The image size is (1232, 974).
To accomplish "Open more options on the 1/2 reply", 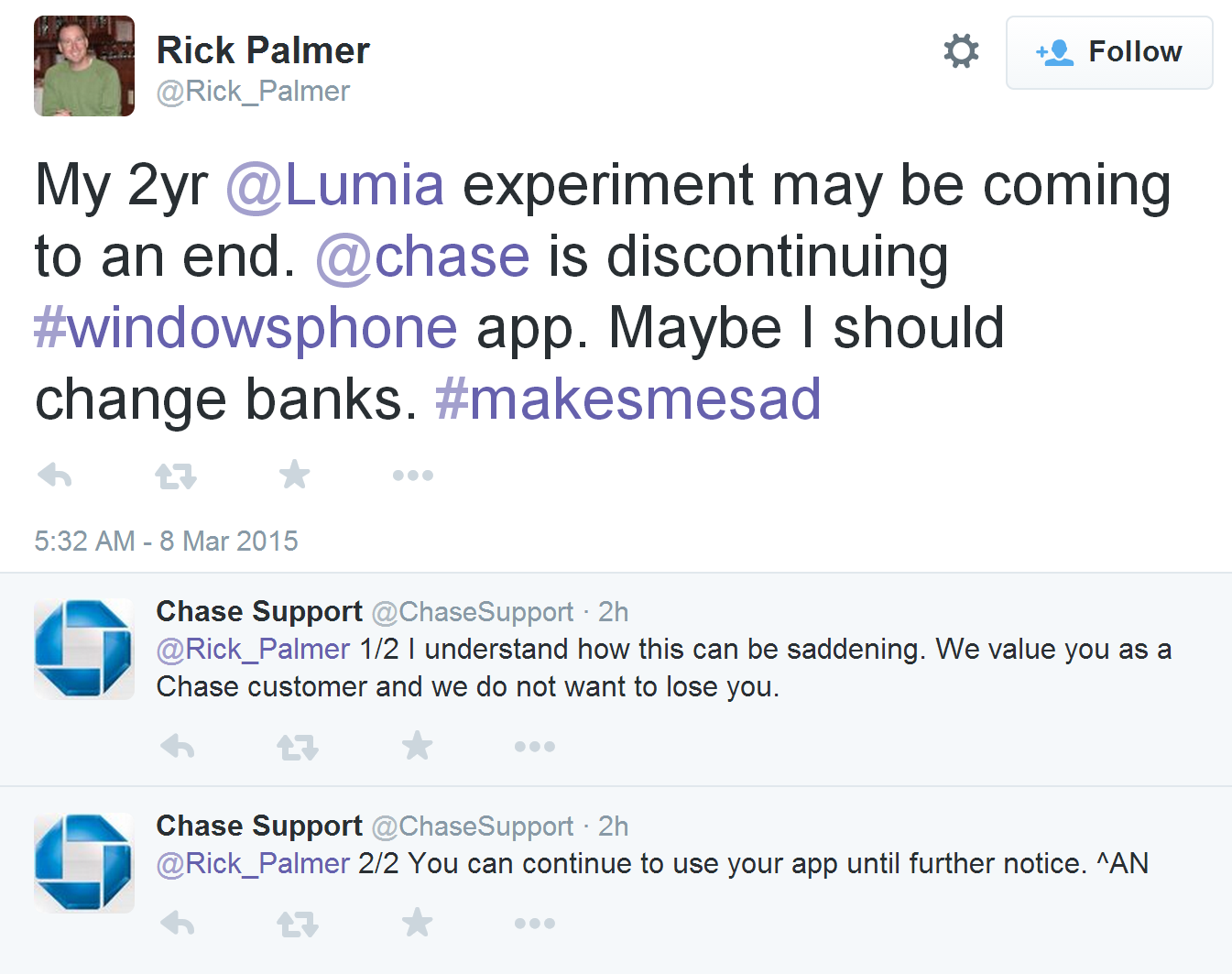I will click(x=535, y=747).
